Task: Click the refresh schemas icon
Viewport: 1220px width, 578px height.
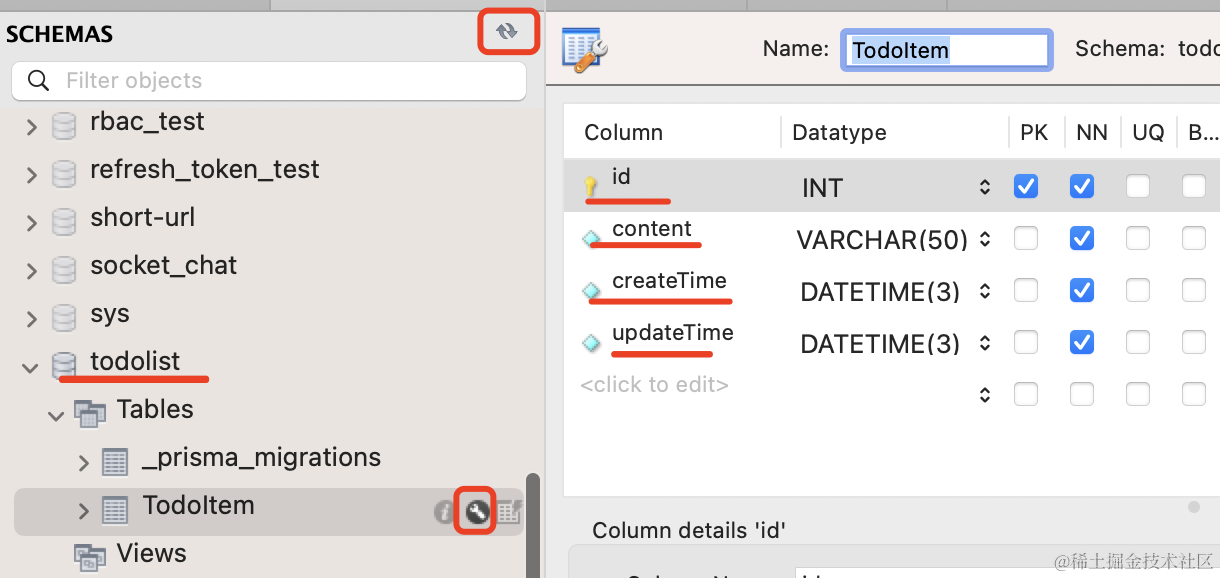Action: click(x=507, y=32)
